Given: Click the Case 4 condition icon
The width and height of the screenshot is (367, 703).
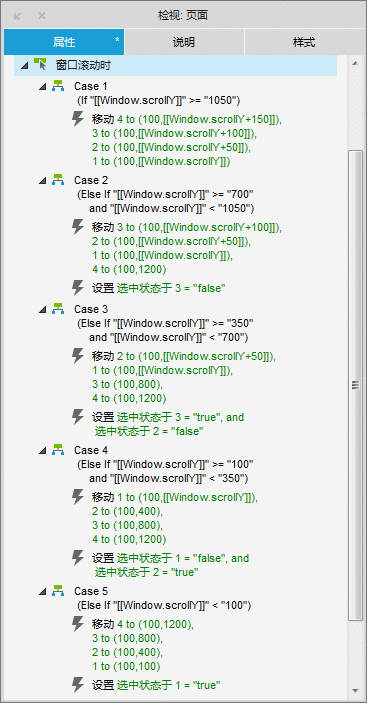Looking at the screenshot, I should coord(58,449).
